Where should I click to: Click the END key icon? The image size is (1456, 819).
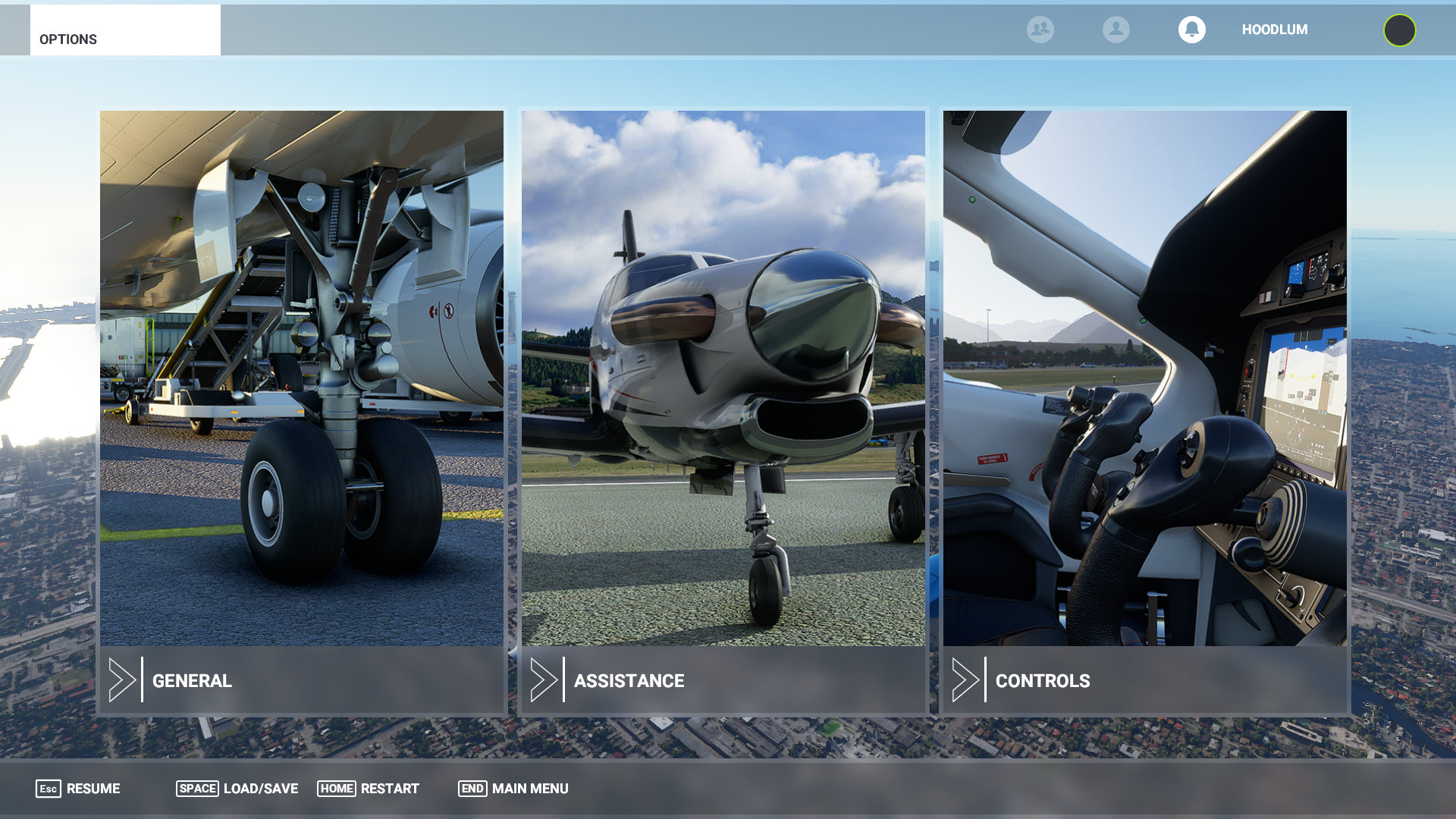pos(472,789)
